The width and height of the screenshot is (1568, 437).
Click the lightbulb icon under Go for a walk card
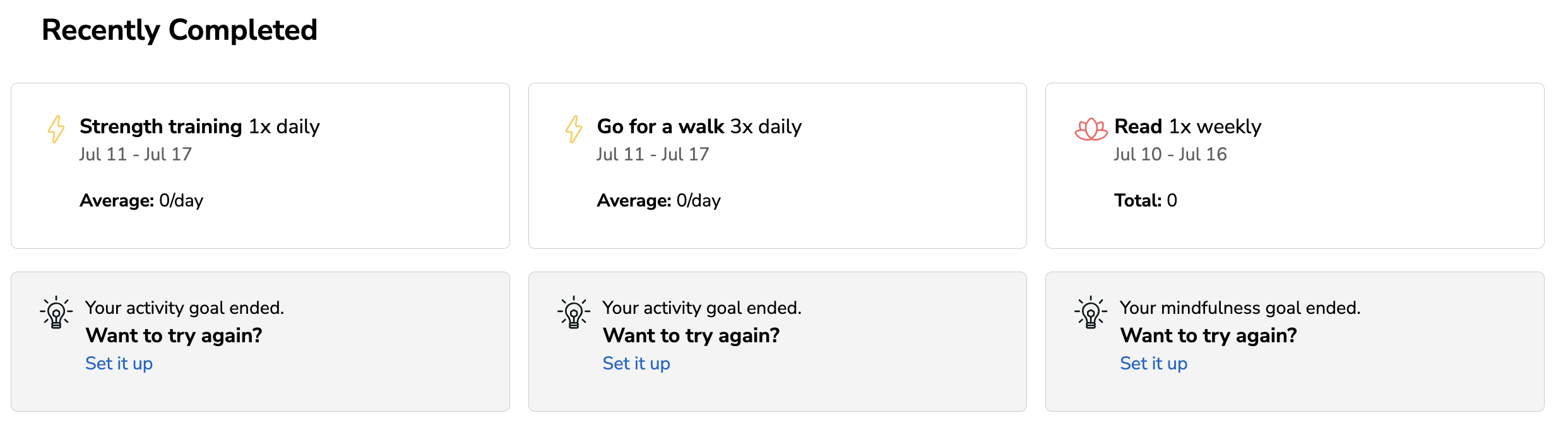[x=574, y=312]
